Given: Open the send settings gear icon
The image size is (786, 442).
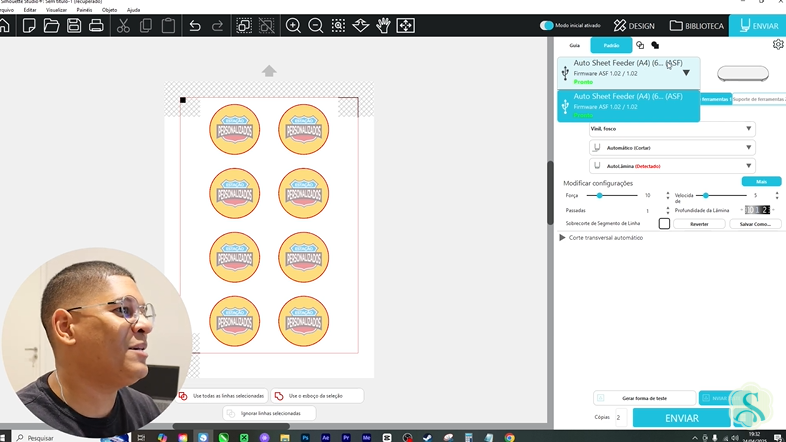Looking at the screenshot, I should pos(778,45).
